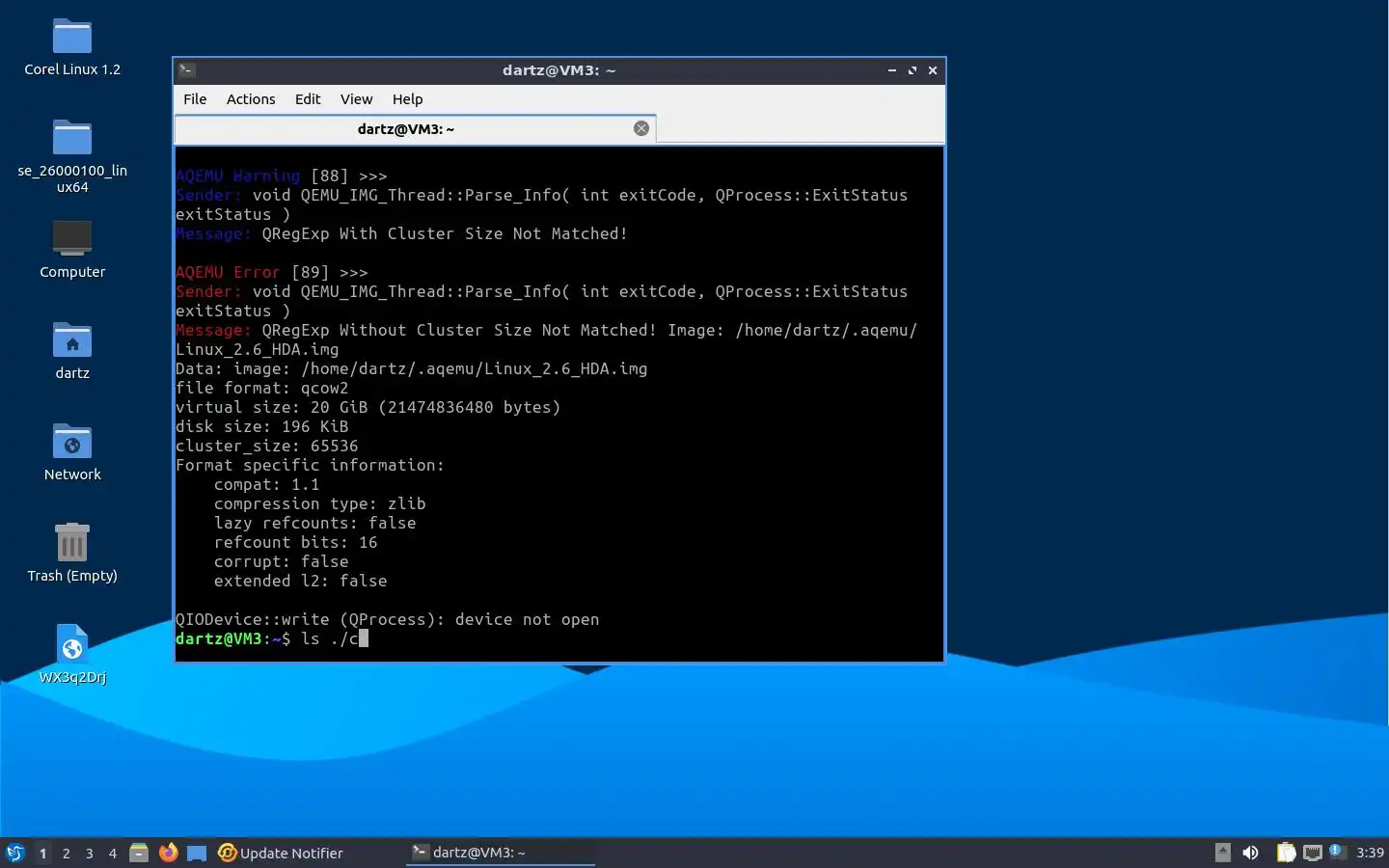
Task: Open the Network desktop icon
Action: 72,452
